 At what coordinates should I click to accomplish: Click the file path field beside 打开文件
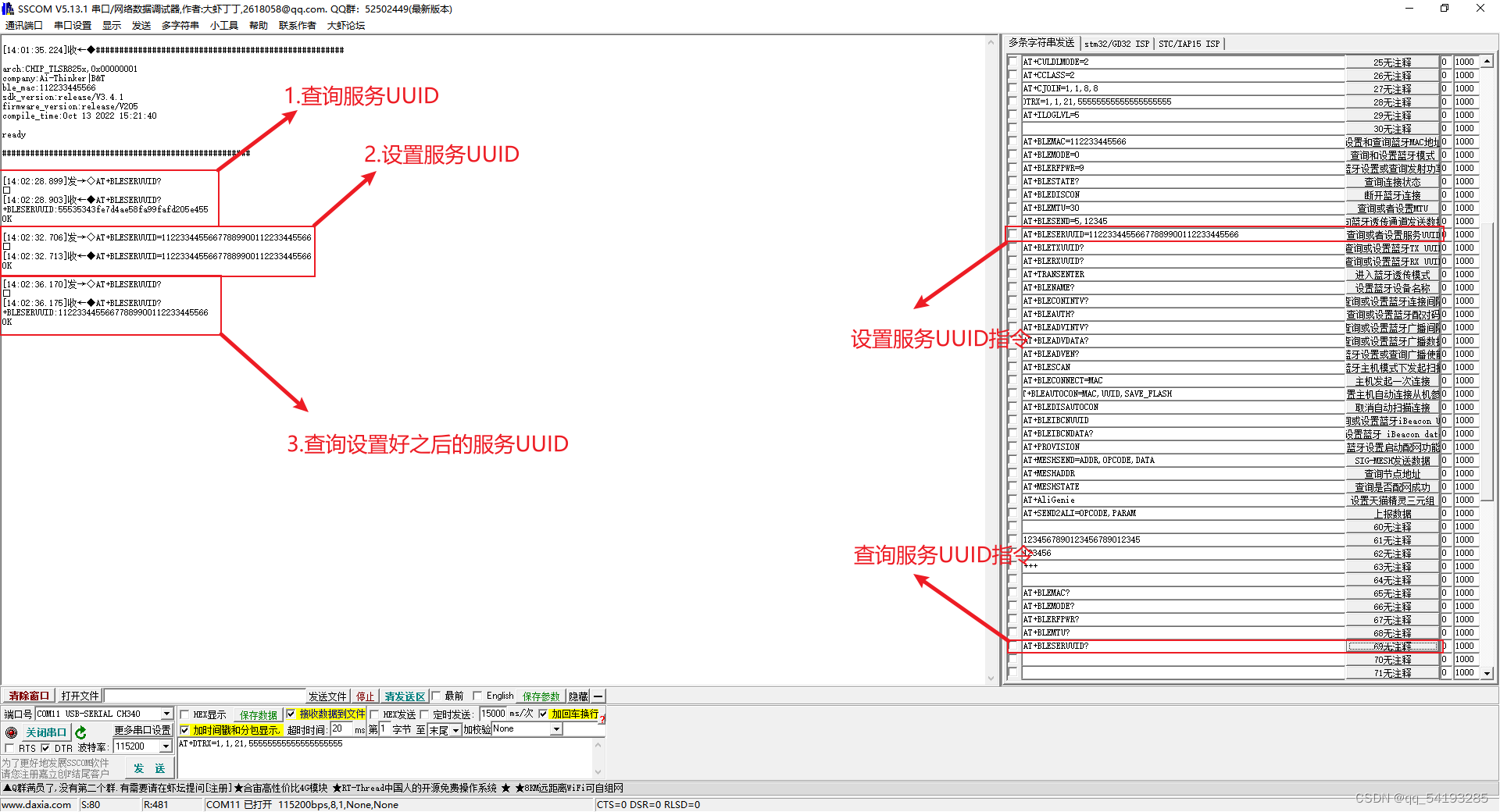pyautogui.click(x=205, y=696)
